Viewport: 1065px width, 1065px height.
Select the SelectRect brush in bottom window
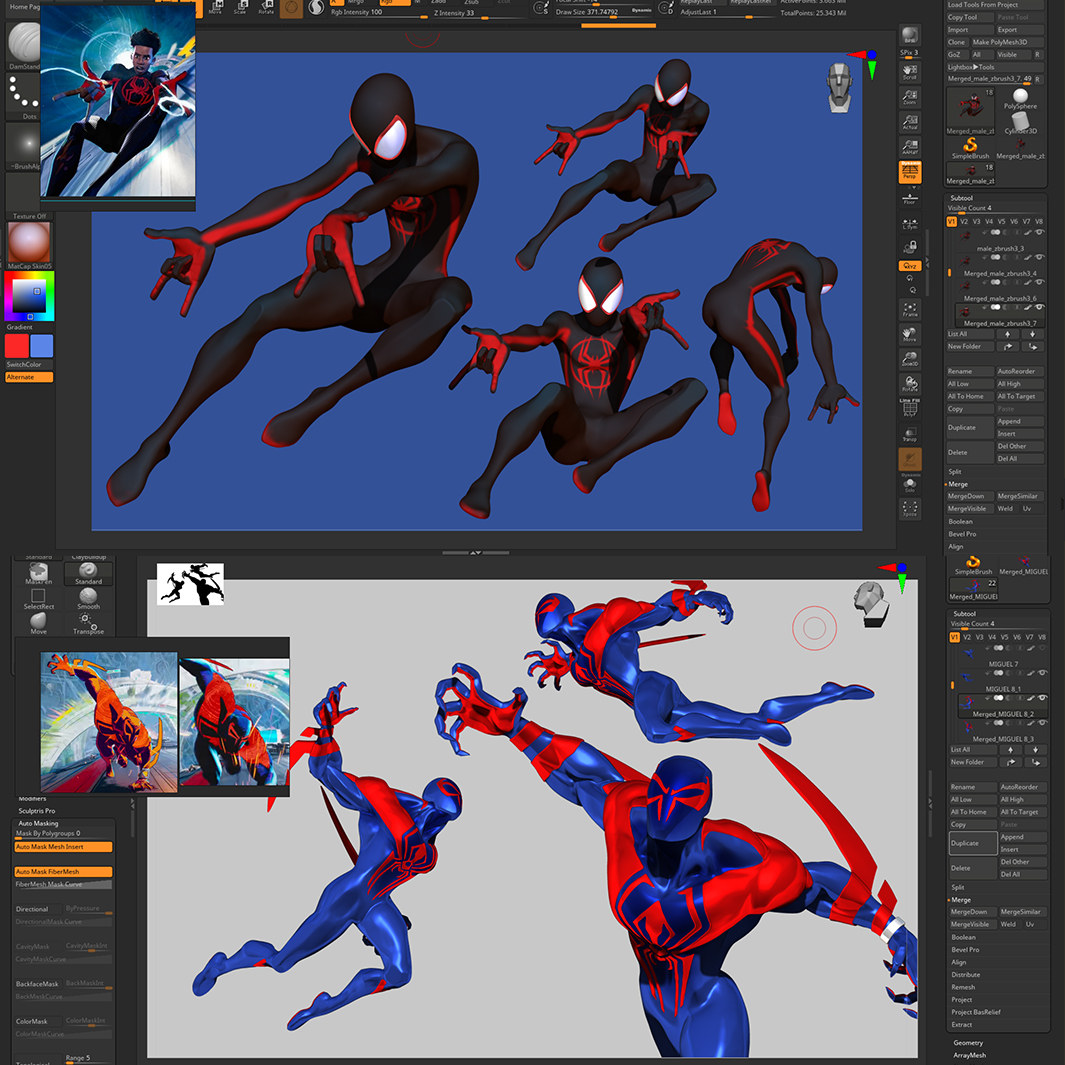[x=39, y=599]
